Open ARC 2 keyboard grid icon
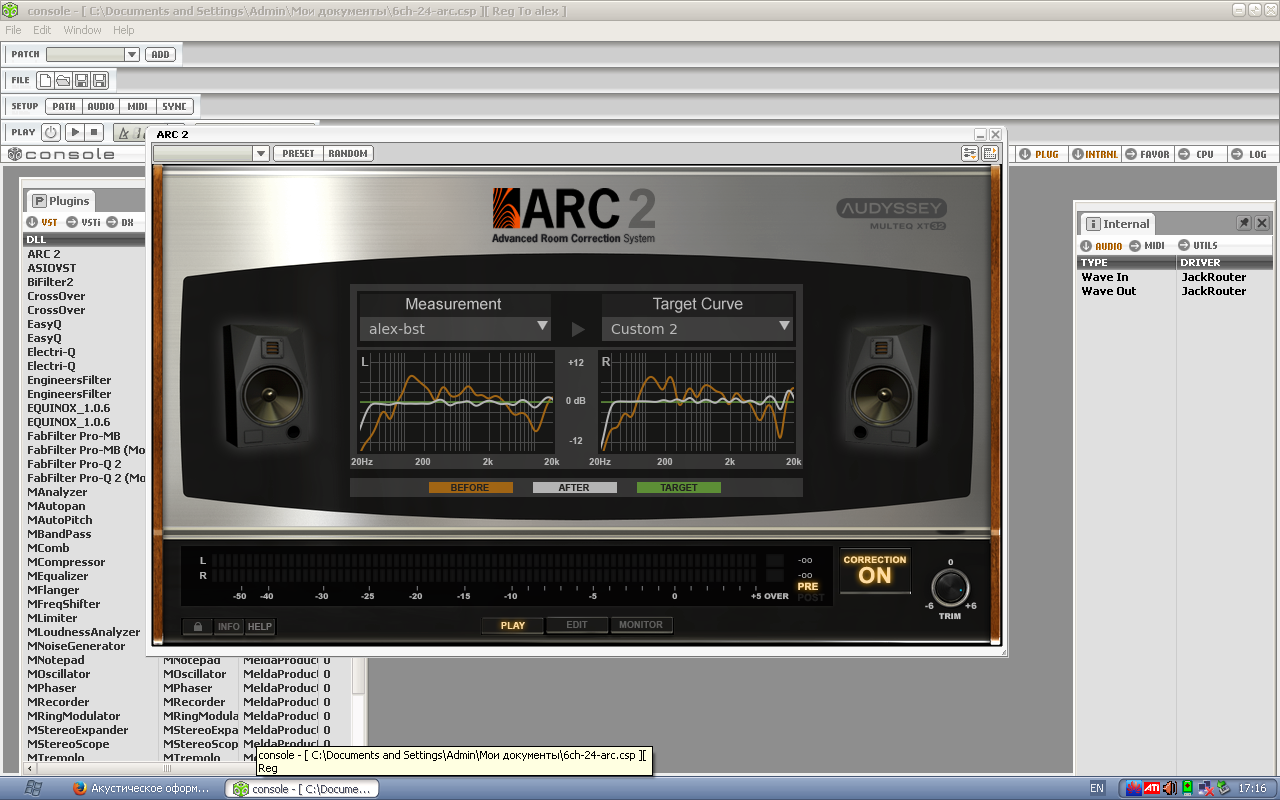The width and height of the screenshot is (1280, 800). (990, 153)
